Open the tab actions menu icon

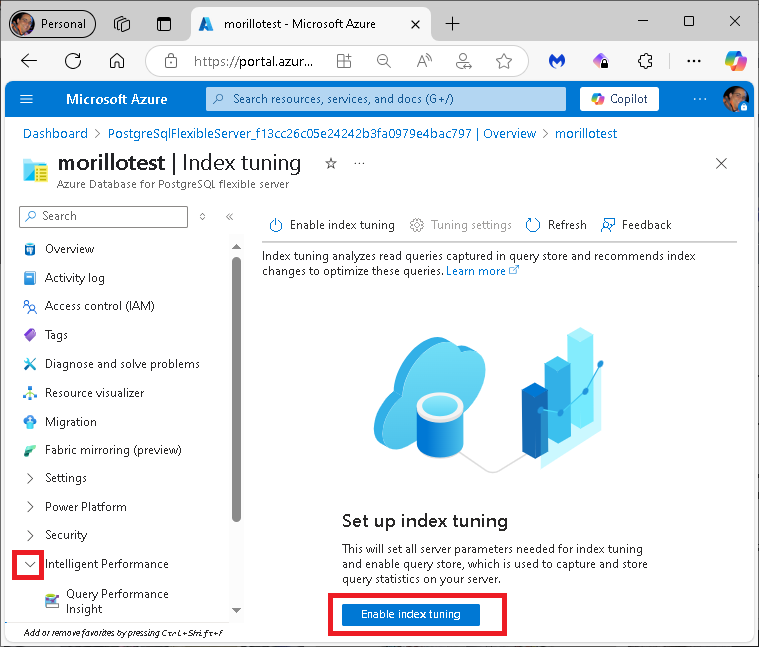pyautogui.click(x=164, y=24)
